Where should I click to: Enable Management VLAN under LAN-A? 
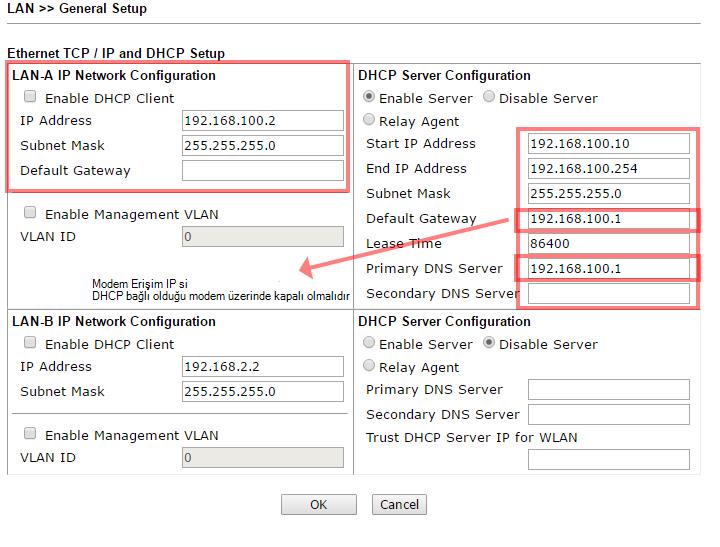click(x=30, y=213)
